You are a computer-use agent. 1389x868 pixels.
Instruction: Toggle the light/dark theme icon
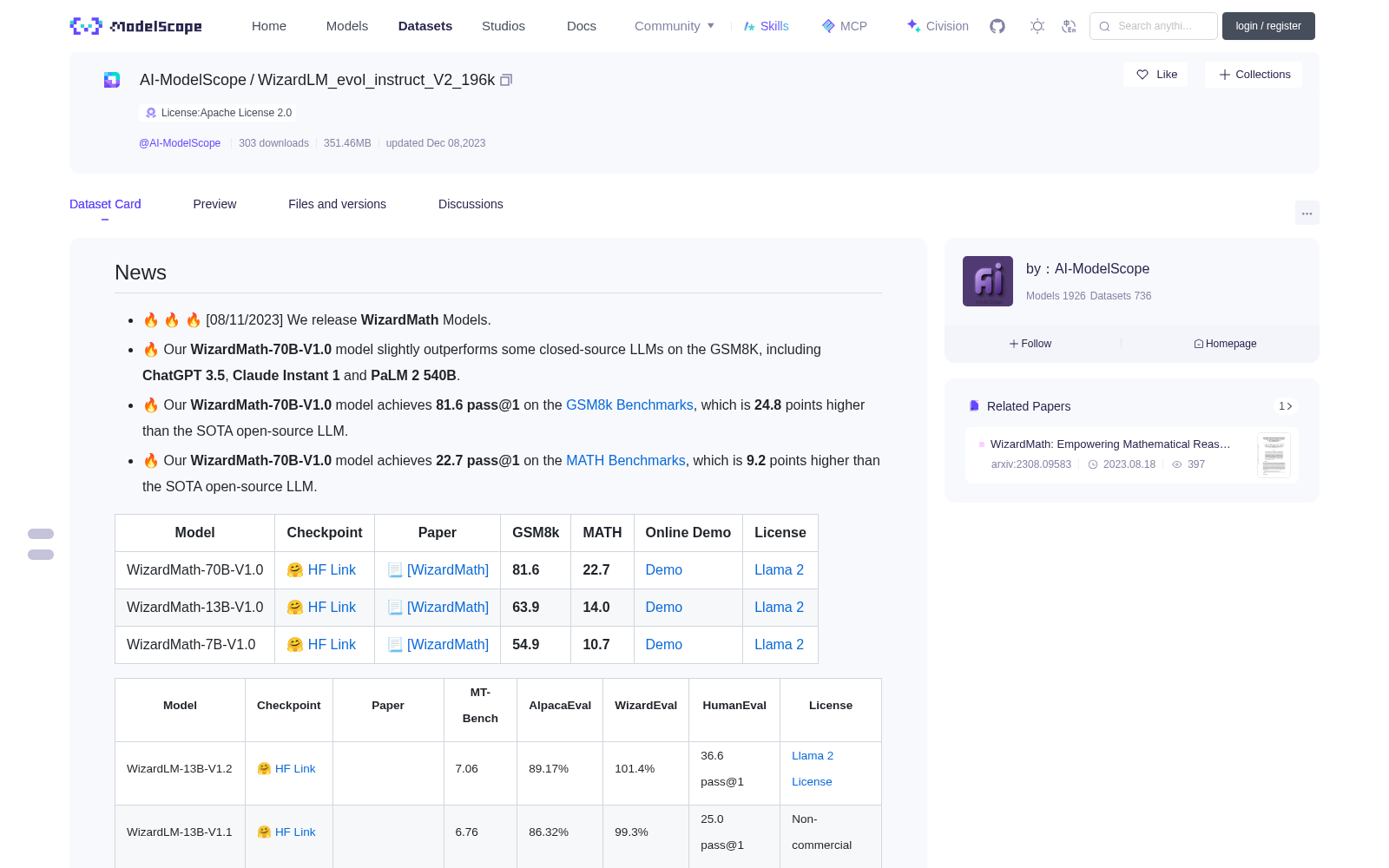point(1037,26)
